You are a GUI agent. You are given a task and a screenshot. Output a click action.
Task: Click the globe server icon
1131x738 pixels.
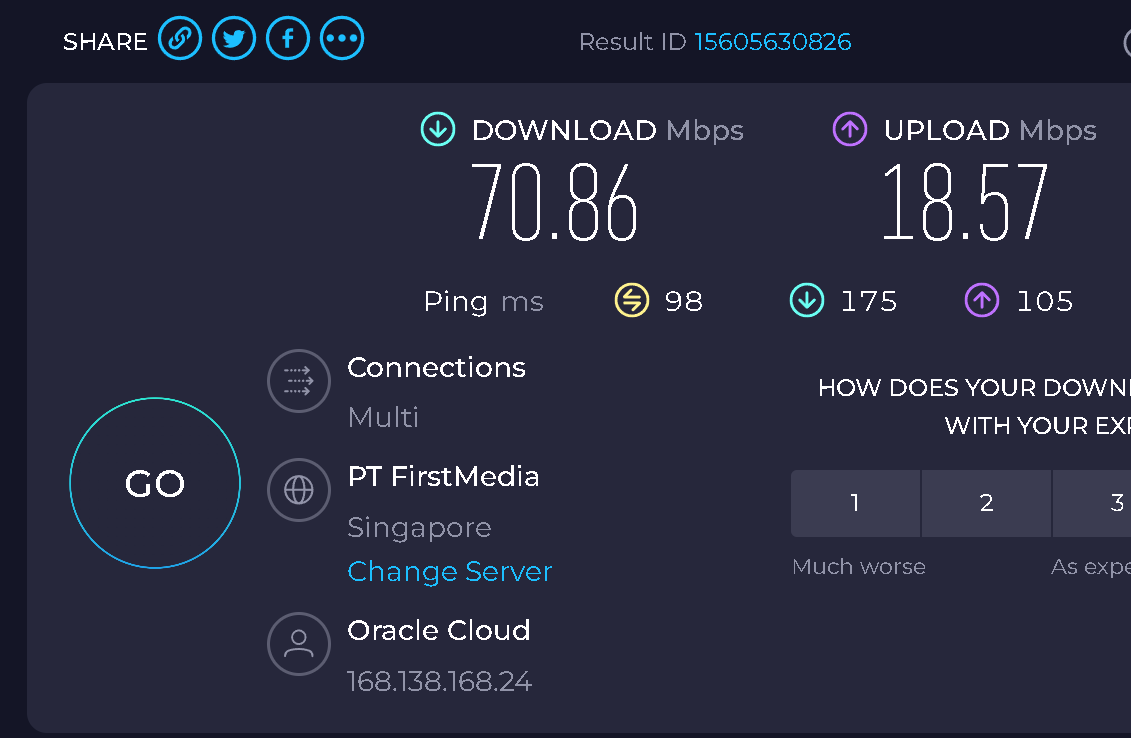(299, 491)
